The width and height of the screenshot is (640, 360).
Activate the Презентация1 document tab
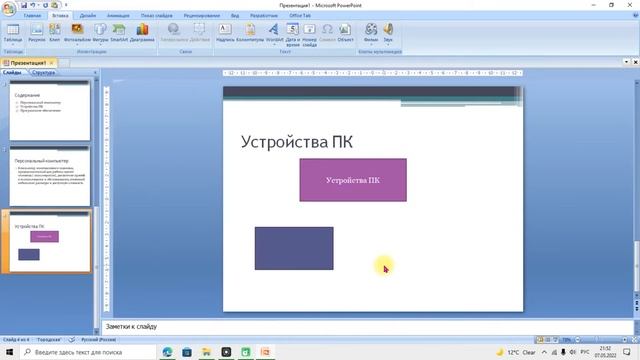click(x=28, y=63)
